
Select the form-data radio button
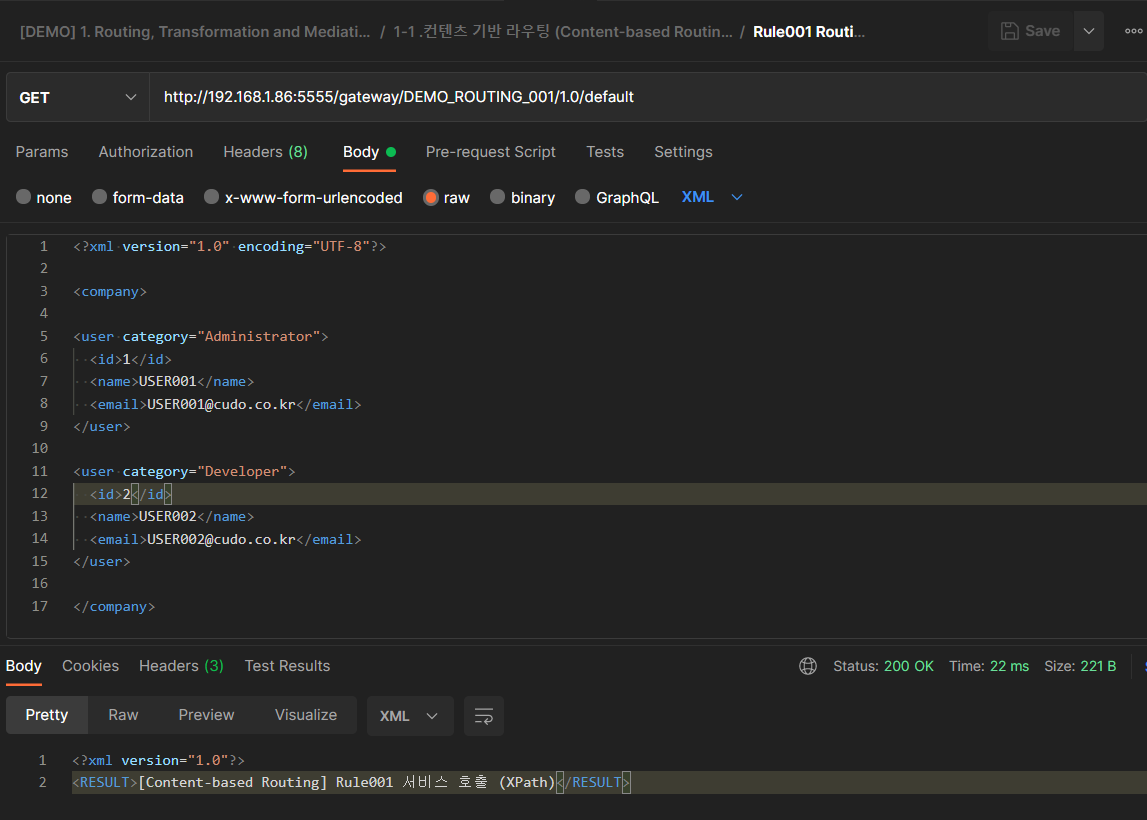(99, 197)
